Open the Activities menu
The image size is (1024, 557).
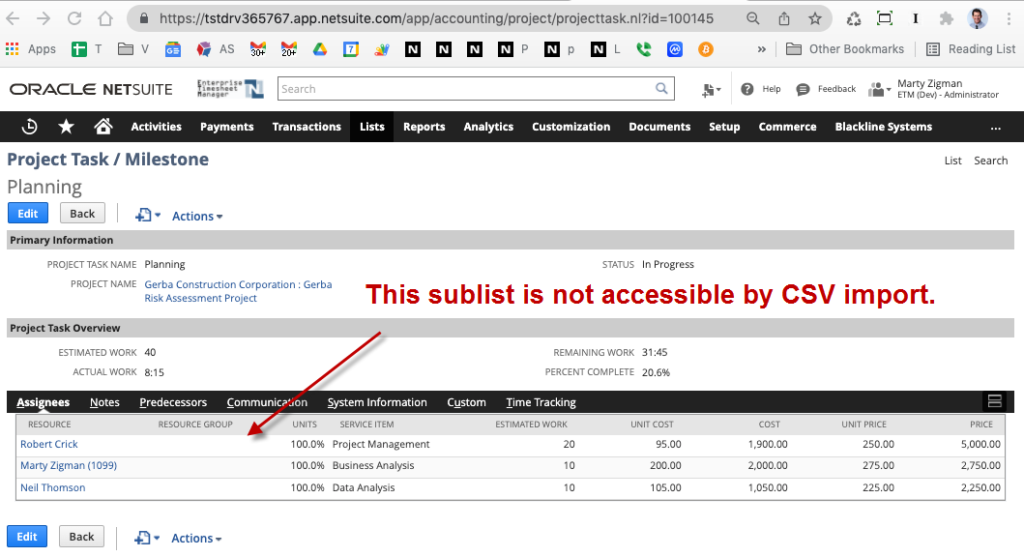pos(156,127)
